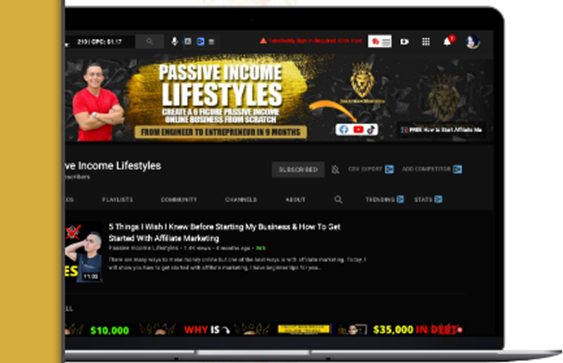Switch to the CHANNELS tab
This screenshot has height=363, width=563.
point(241,200)
